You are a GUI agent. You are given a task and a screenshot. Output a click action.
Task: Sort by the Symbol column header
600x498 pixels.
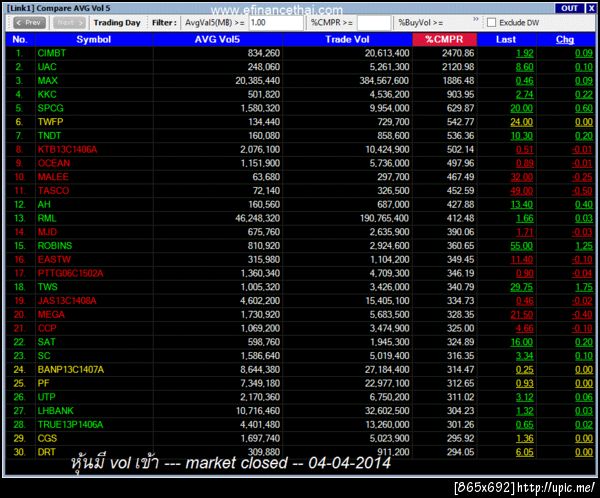[x=94, y=40]
